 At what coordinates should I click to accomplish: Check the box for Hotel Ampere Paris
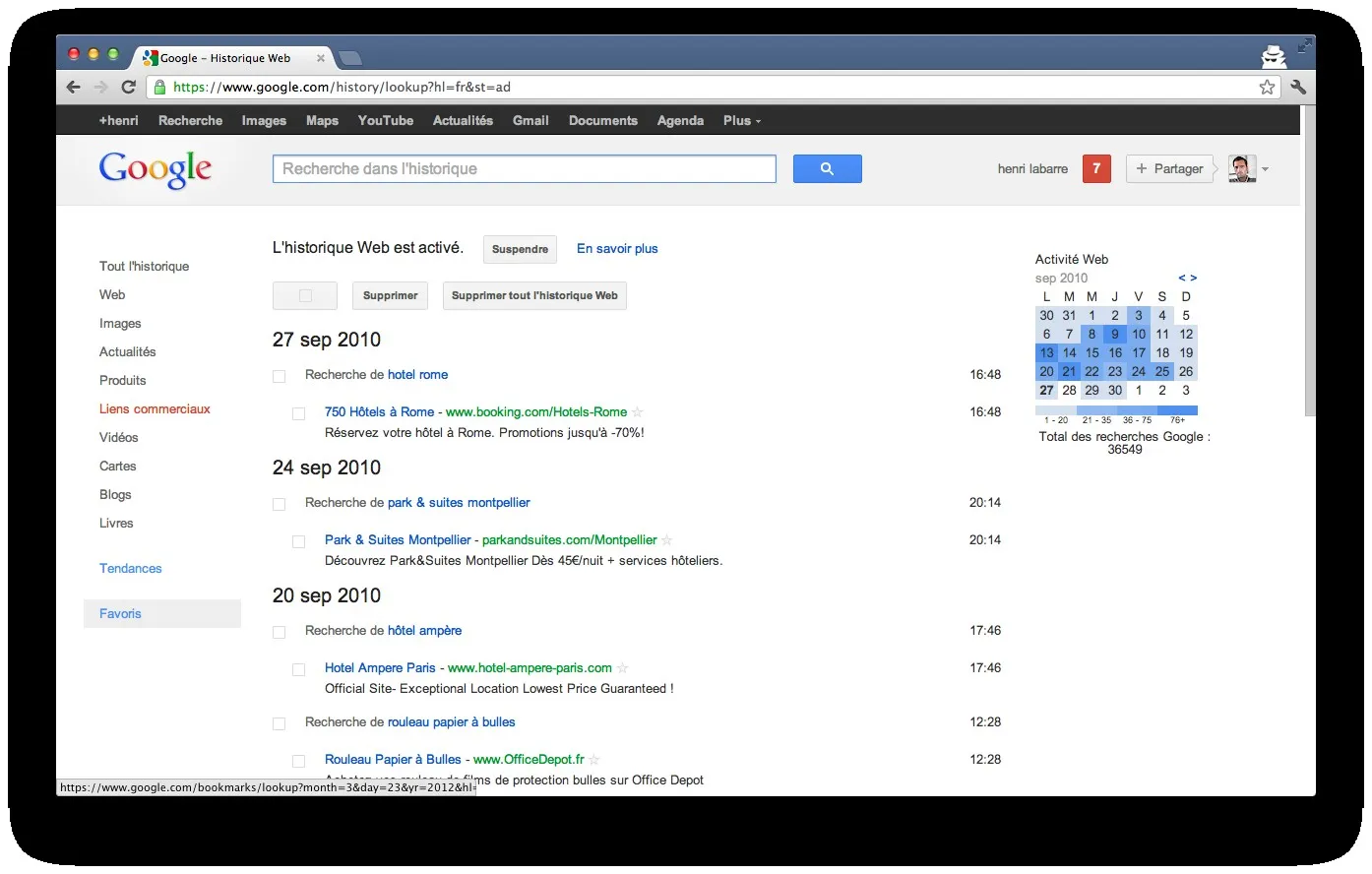(298, 669)
